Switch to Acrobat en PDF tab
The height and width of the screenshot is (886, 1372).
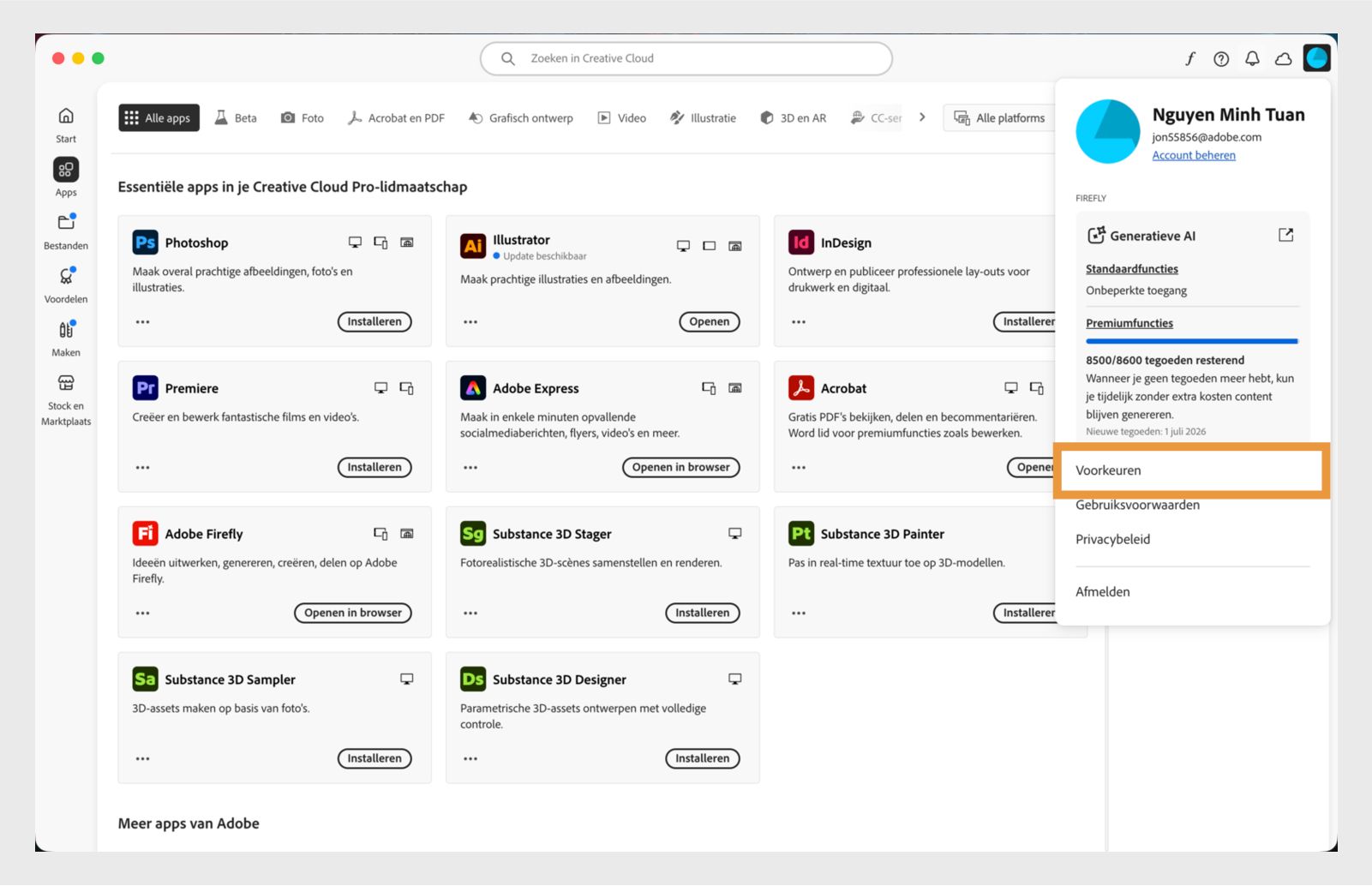click(396, 117)
